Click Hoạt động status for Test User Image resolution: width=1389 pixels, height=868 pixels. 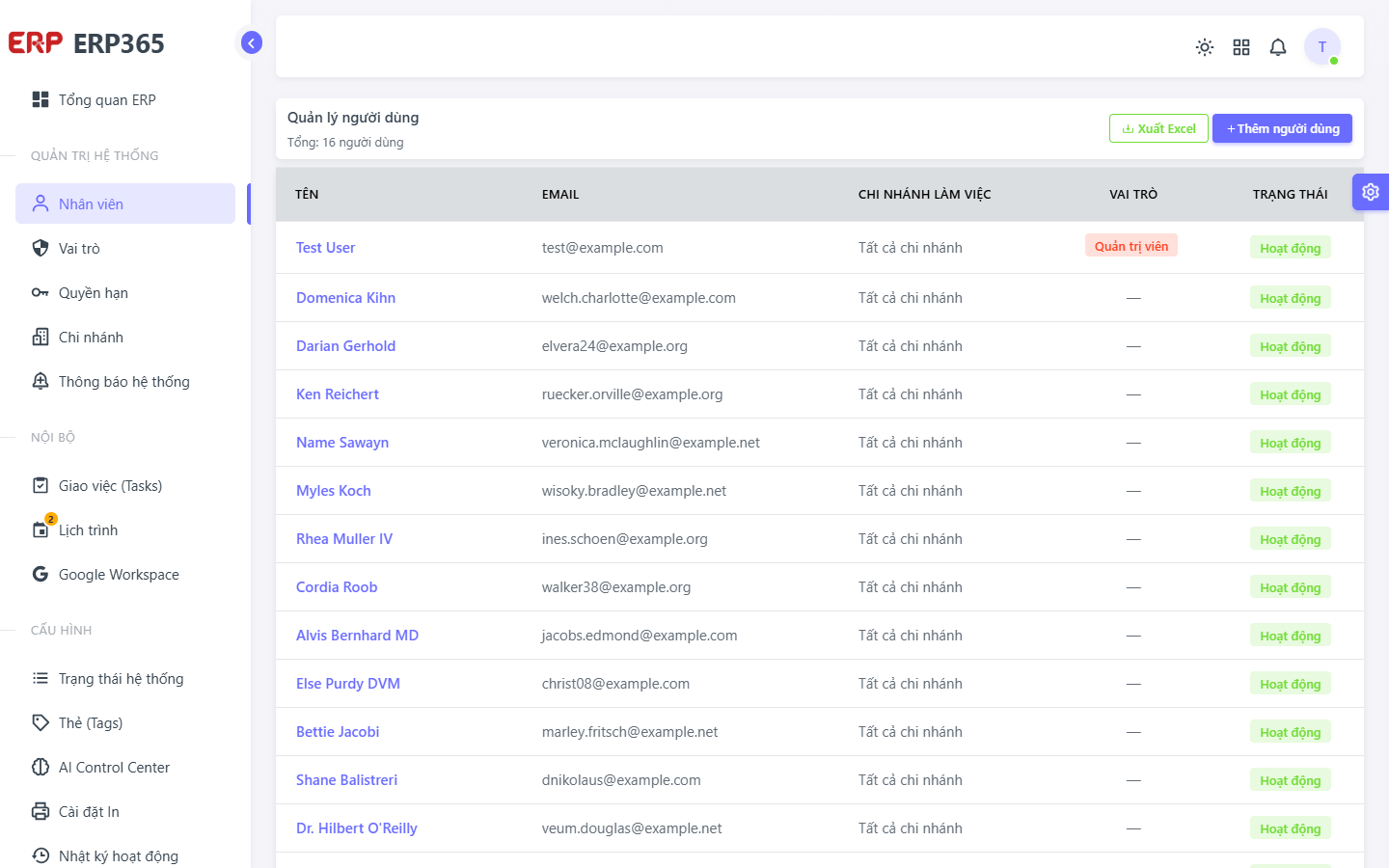click(x=1291, y=248)
